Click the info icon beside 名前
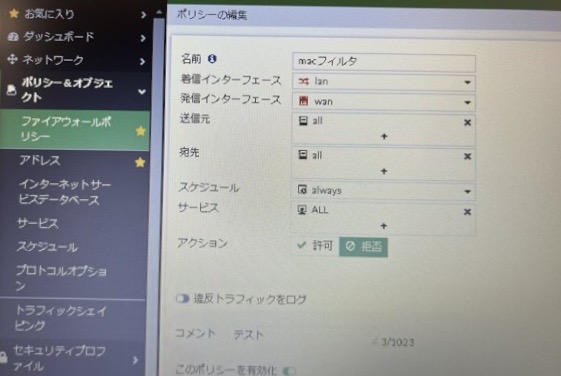The width and height of the screenshot is (561, 376). pyautogui.click(x=212, y=59)
